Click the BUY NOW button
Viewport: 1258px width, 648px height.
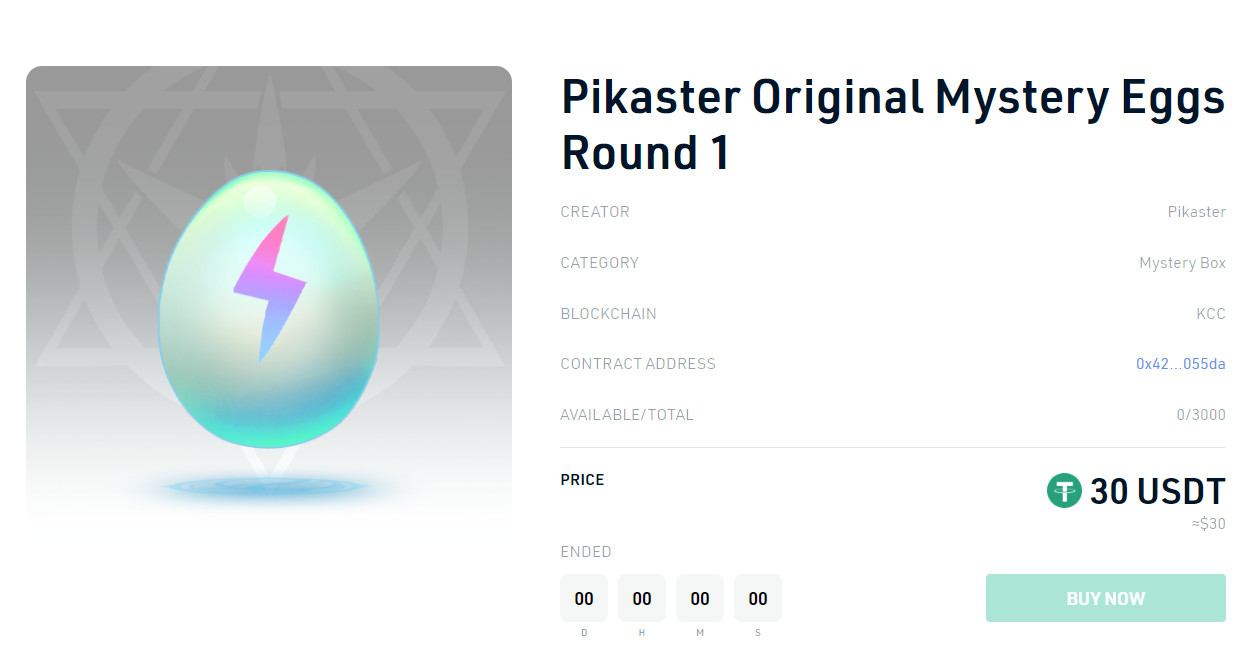[1105, 598]
